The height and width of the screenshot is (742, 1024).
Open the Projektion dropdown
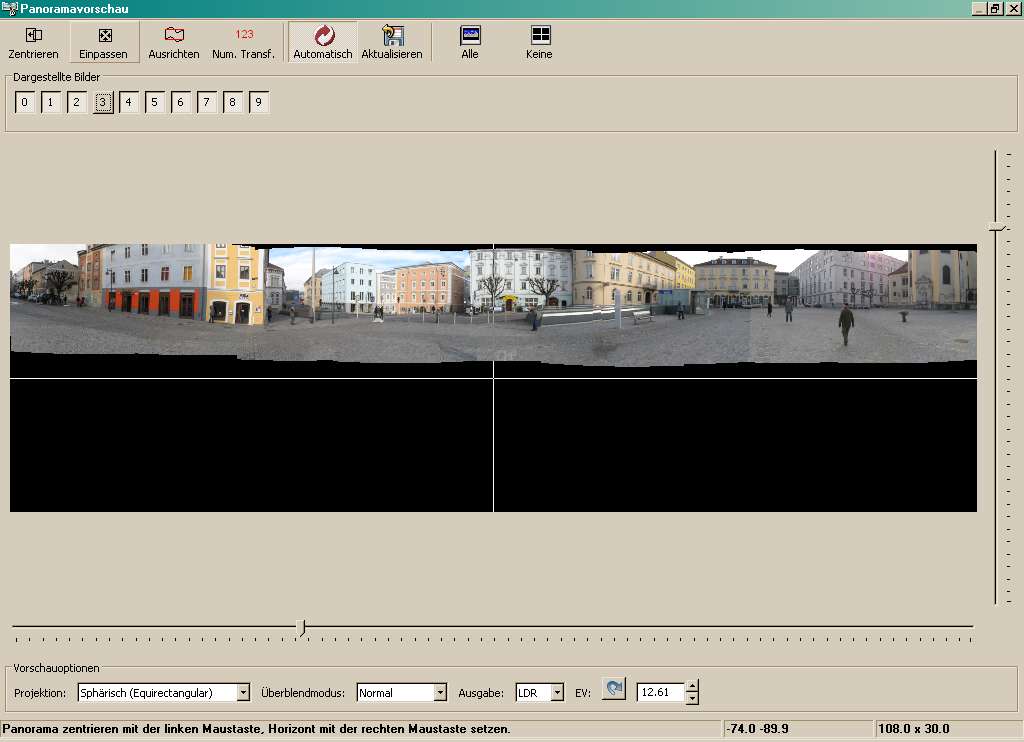tap(243, 692)
